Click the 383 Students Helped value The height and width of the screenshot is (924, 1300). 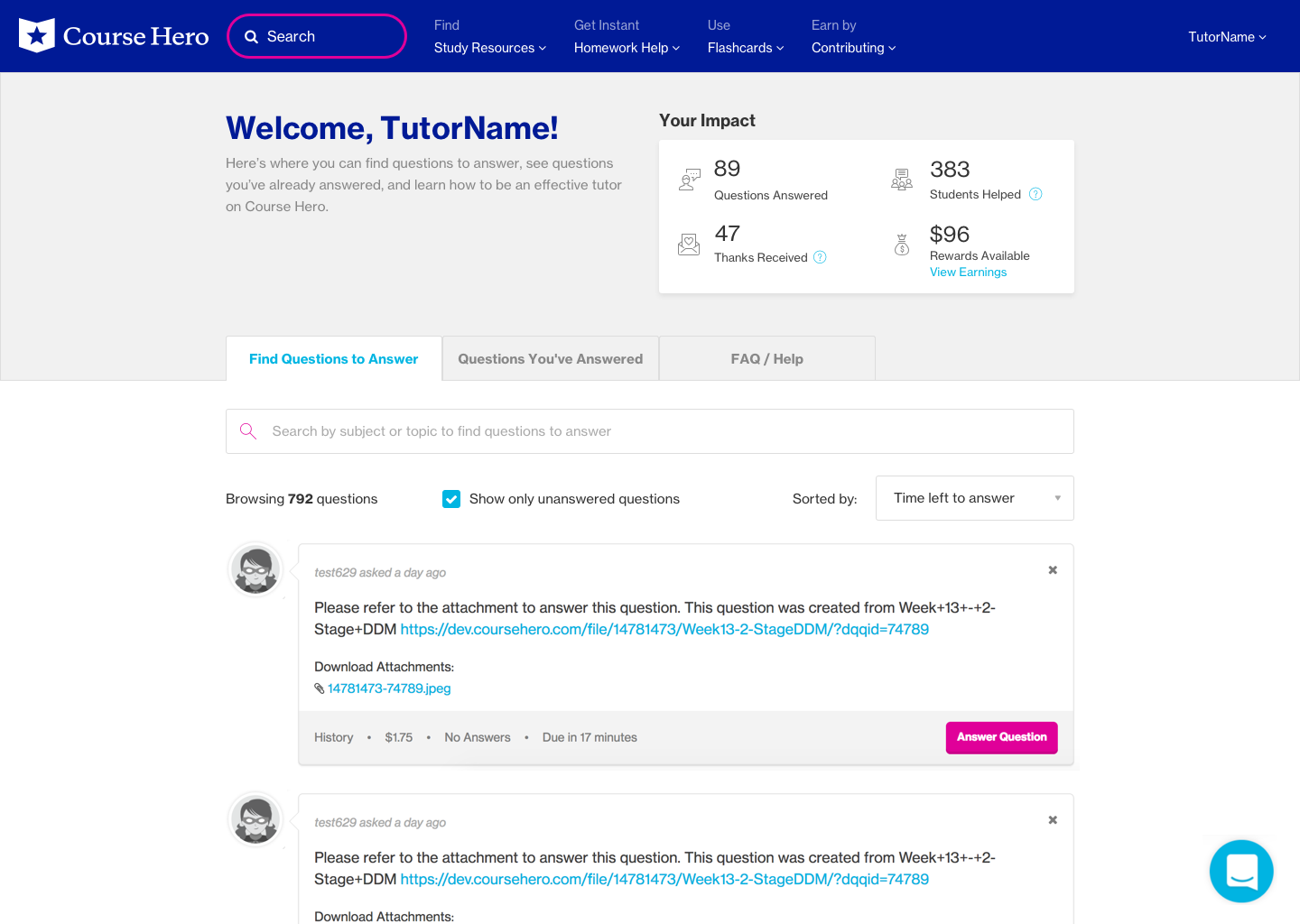coord(950,170)
